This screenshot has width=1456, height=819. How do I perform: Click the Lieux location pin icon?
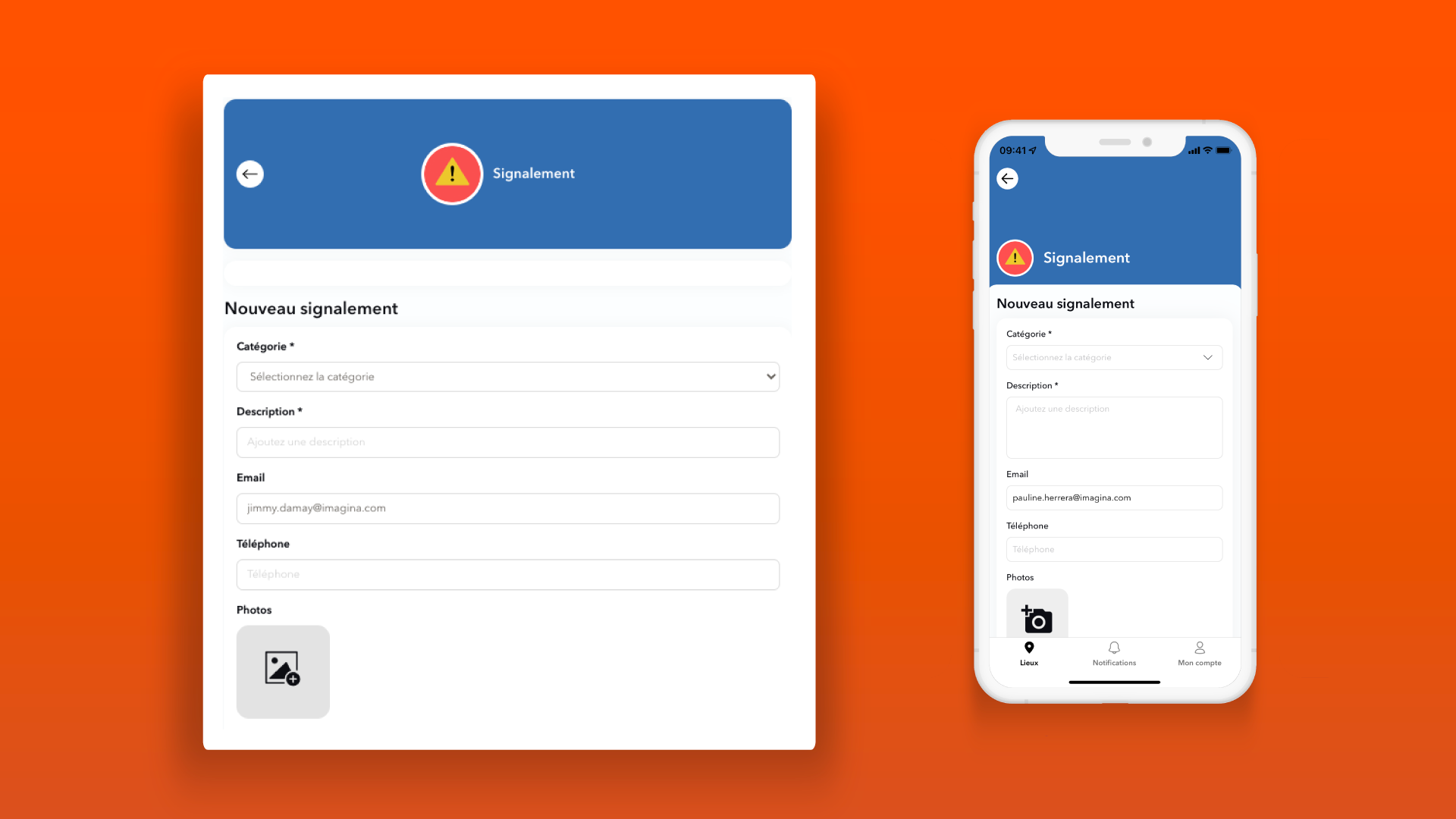click(x=1028, y=648)
